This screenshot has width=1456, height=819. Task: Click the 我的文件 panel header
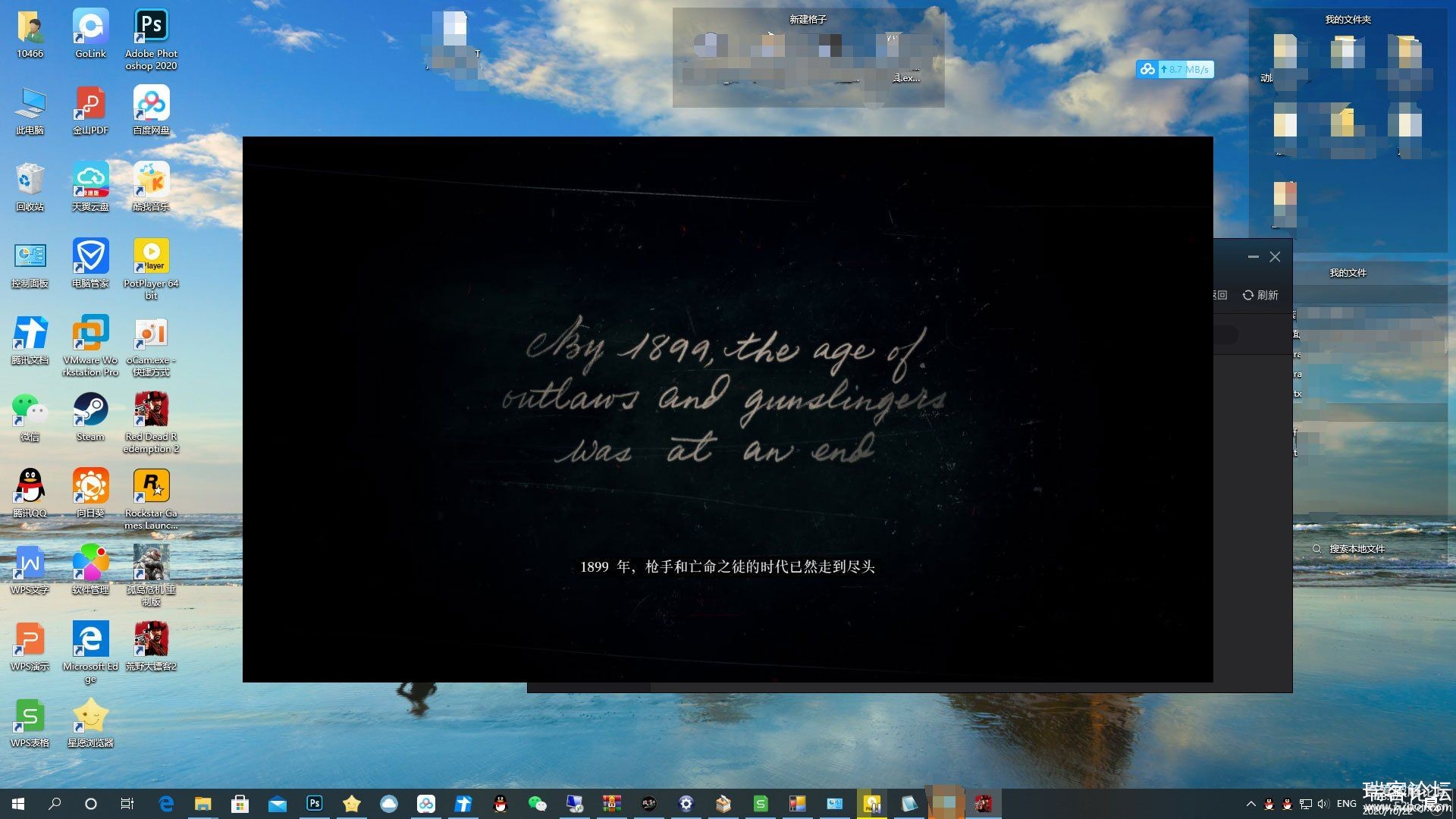coord(1348,272)
